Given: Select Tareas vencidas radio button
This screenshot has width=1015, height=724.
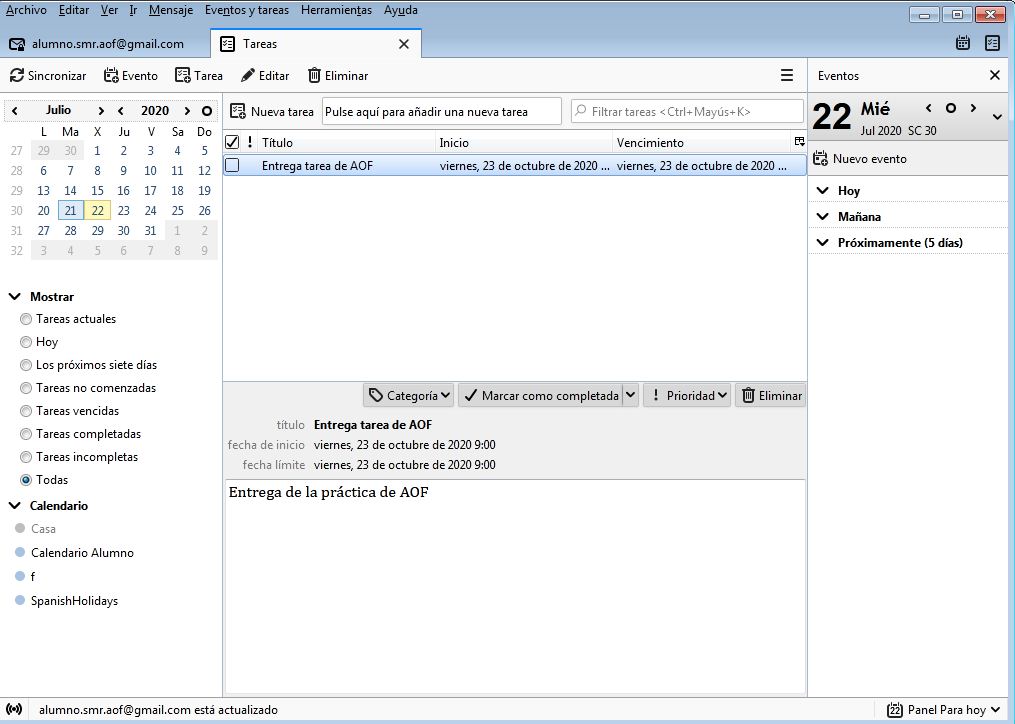Looking at the screenshot, I should [x=26, y=411].
